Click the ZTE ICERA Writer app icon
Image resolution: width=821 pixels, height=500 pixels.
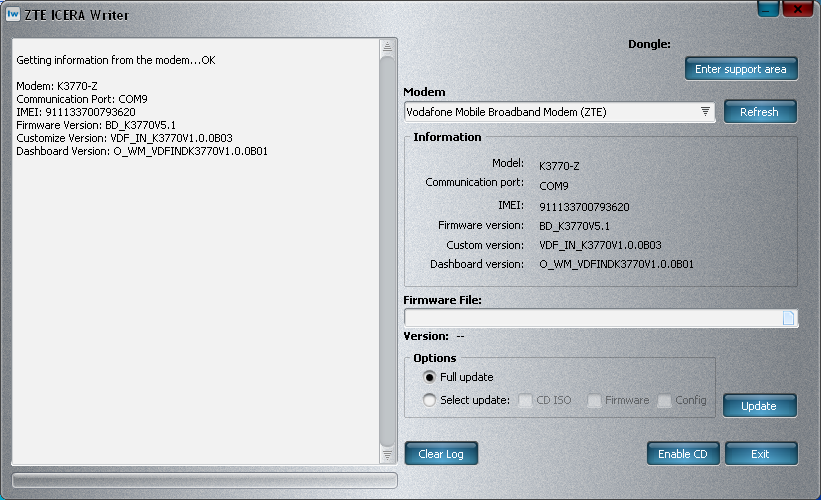[x=13, y=14]
